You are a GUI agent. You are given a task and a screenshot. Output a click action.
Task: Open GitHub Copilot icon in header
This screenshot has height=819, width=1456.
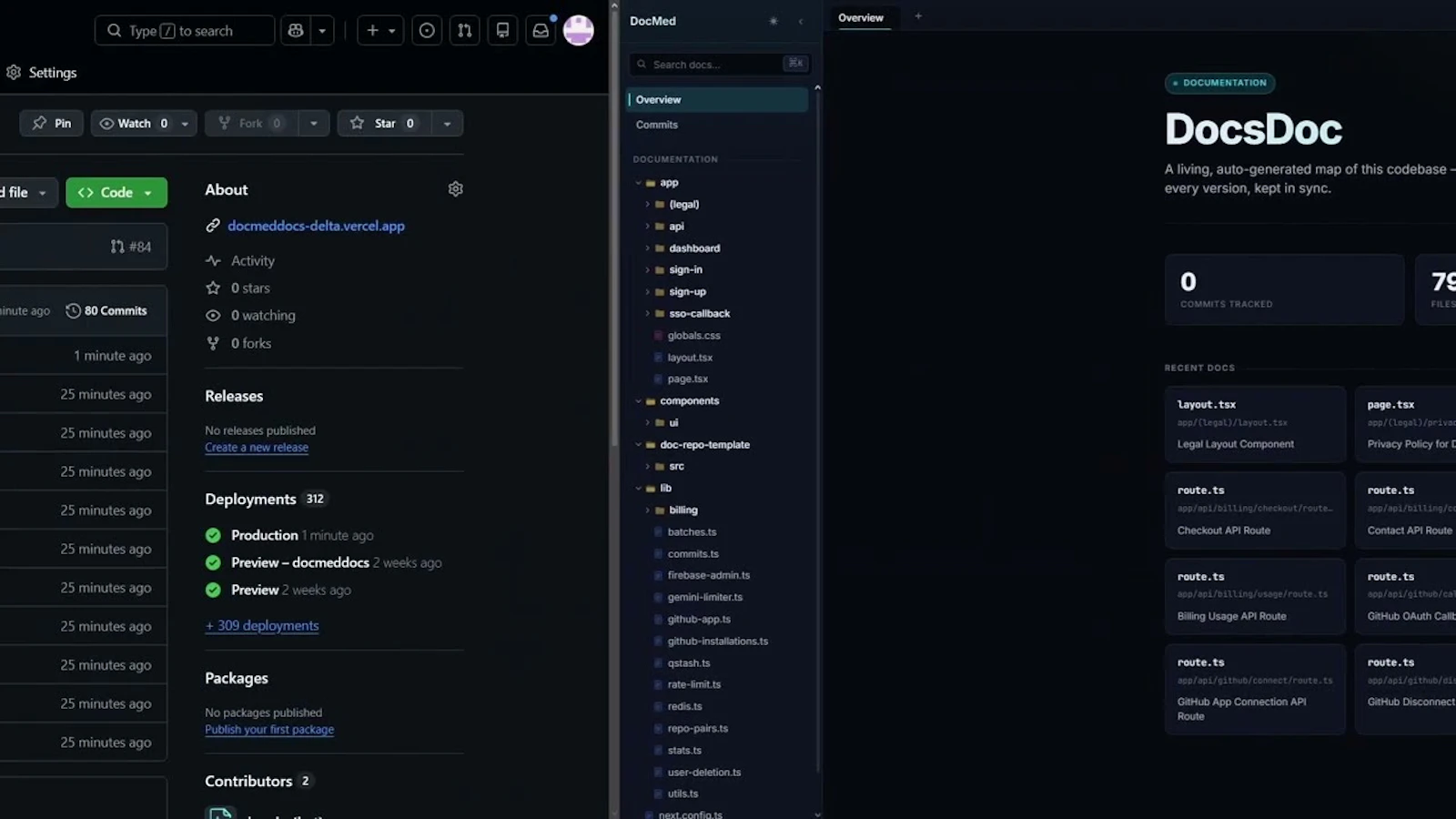click(296, 31)
